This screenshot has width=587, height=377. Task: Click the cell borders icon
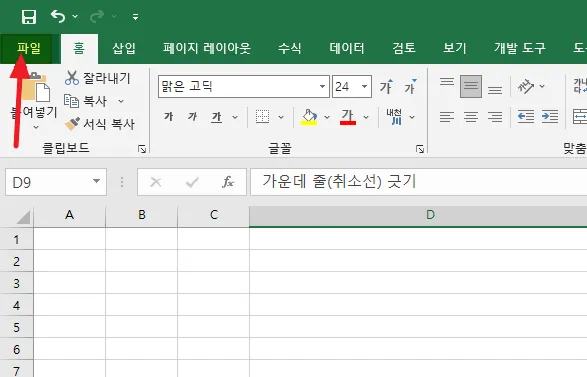(262, 117)
